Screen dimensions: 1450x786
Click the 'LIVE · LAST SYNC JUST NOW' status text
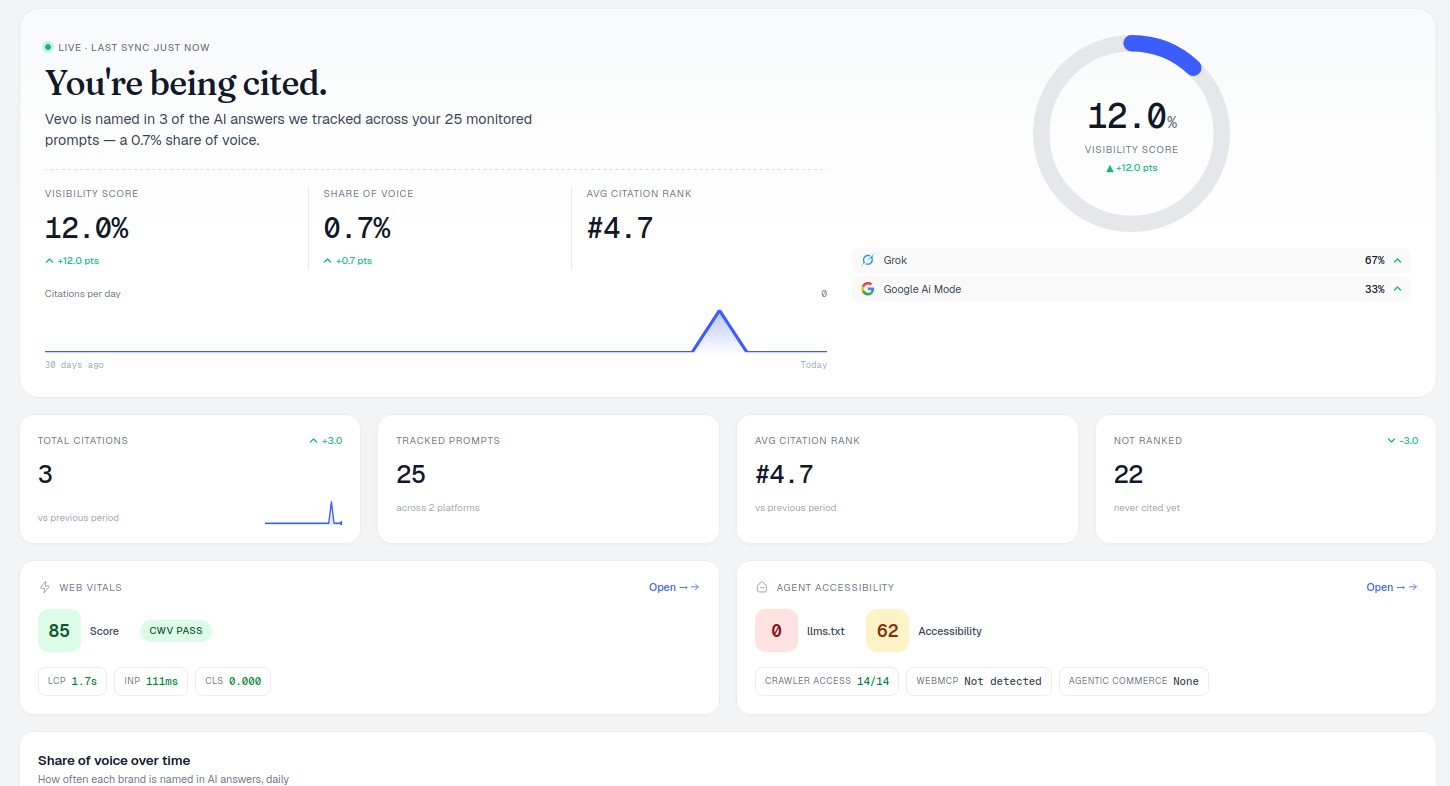click(x=134, y=47)
